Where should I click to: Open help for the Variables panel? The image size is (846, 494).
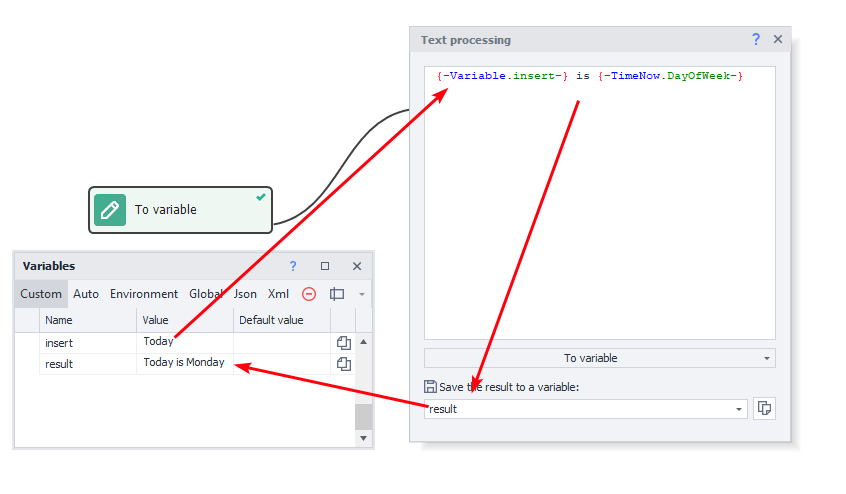click(293, 266)
